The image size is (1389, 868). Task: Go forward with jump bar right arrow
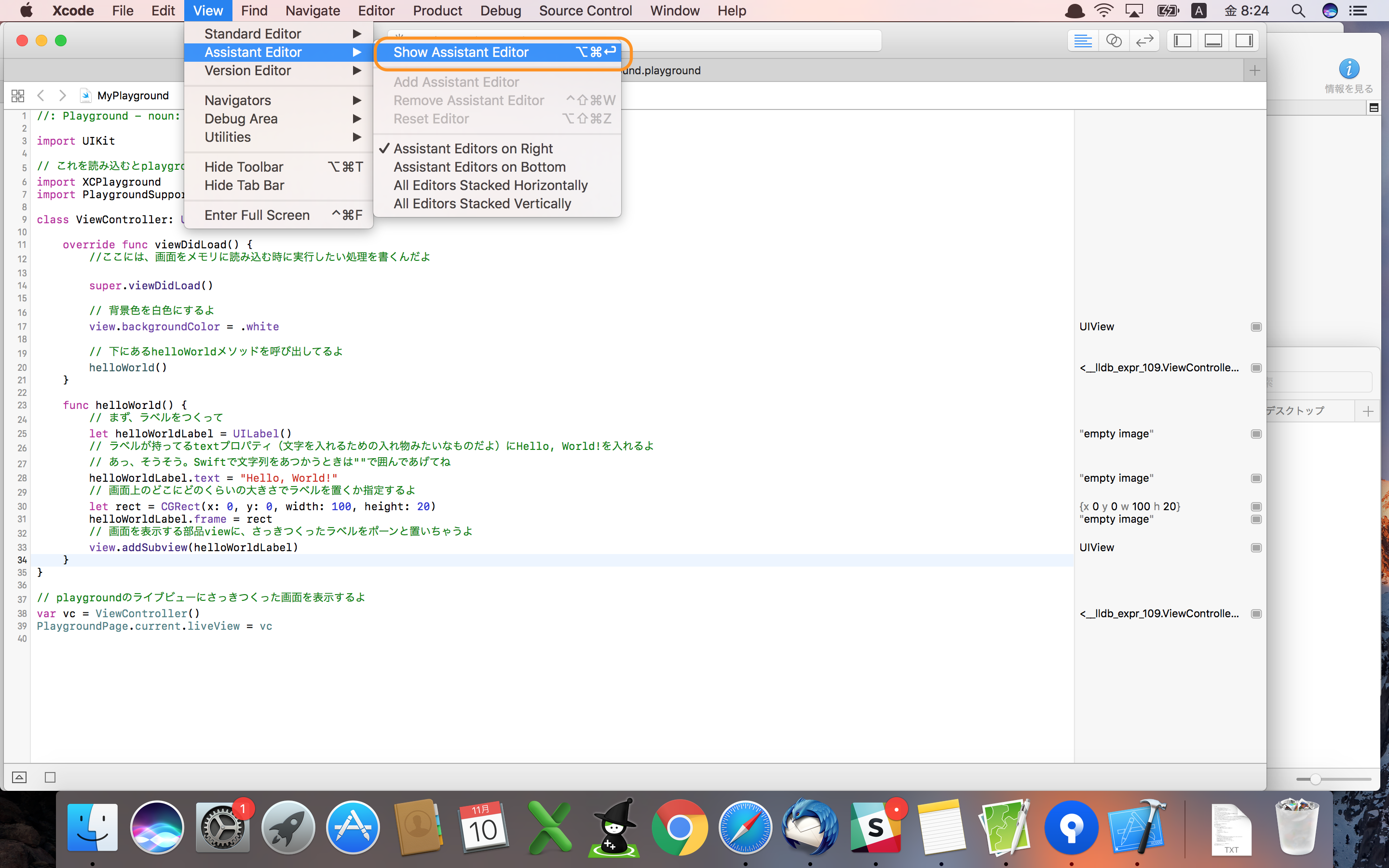(x=63, y=95)
